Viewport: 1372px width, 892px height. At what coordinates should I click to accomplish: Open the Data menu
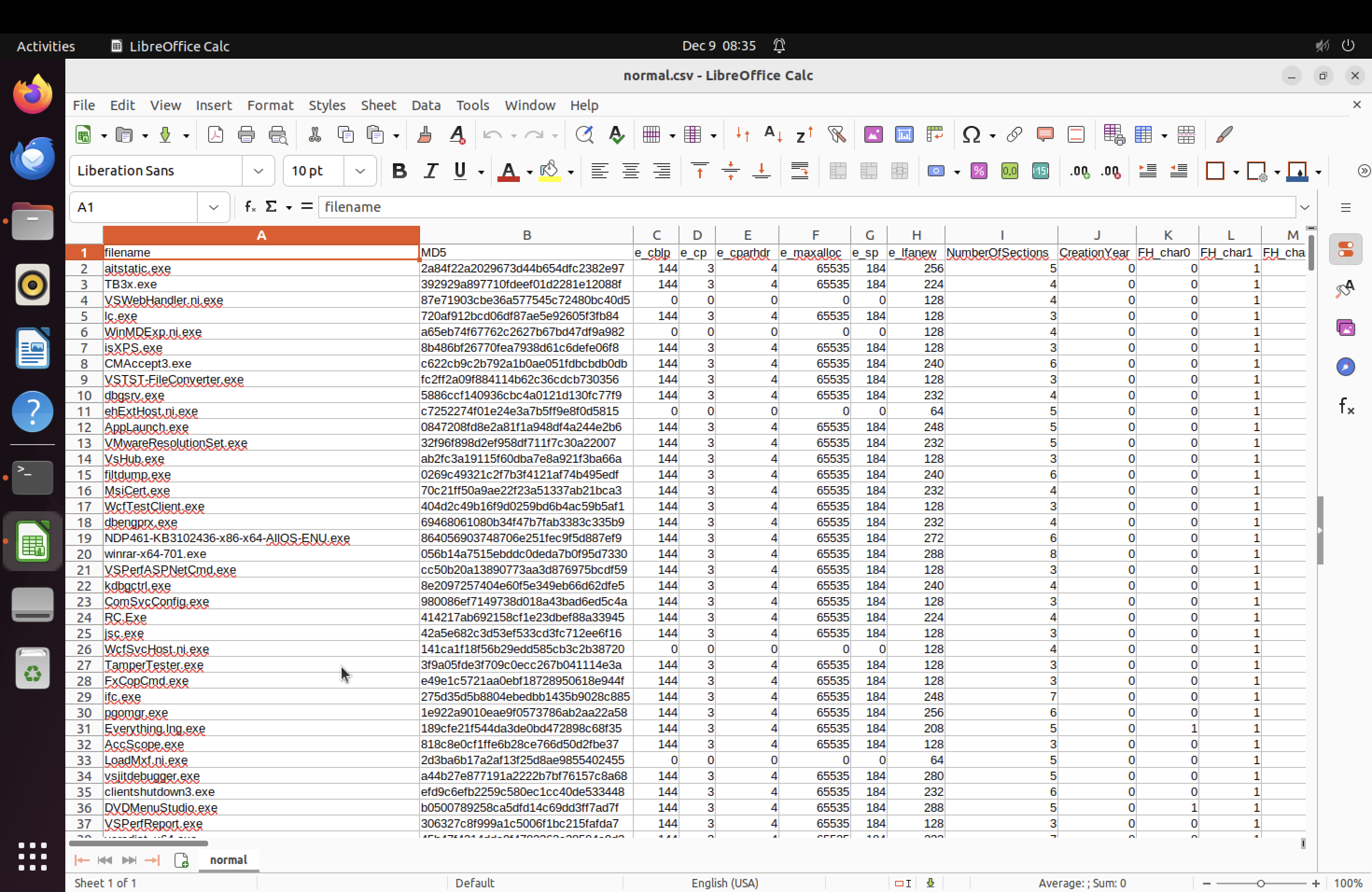pos(426,105)
